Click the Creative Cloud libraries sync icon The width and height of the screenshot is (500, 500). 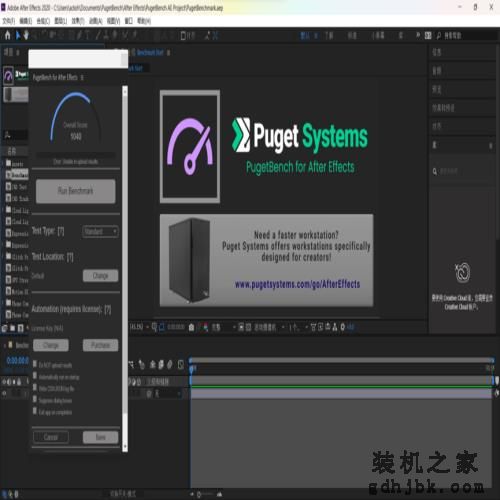(462, 272)
